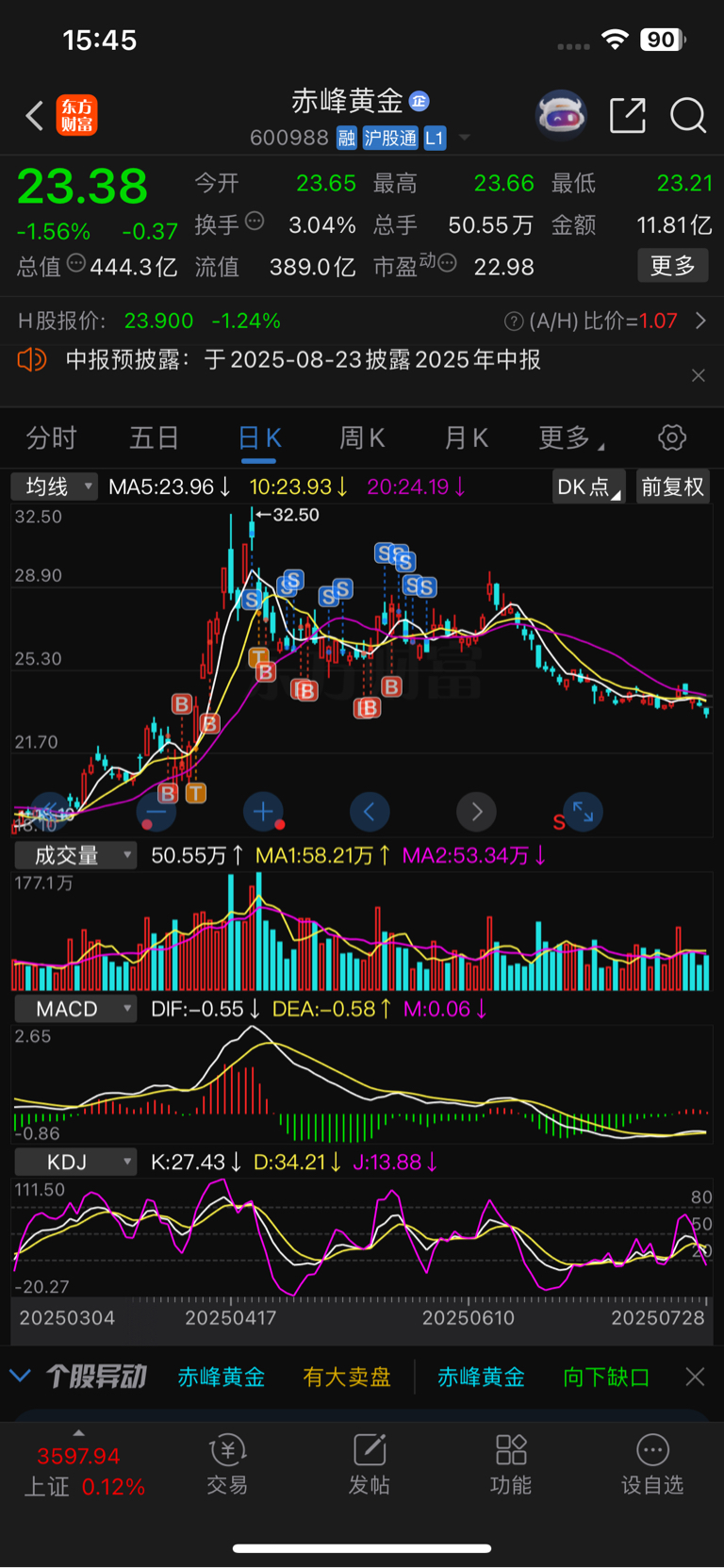Open 有大卖盘 alert

(x=347, y=1378)
